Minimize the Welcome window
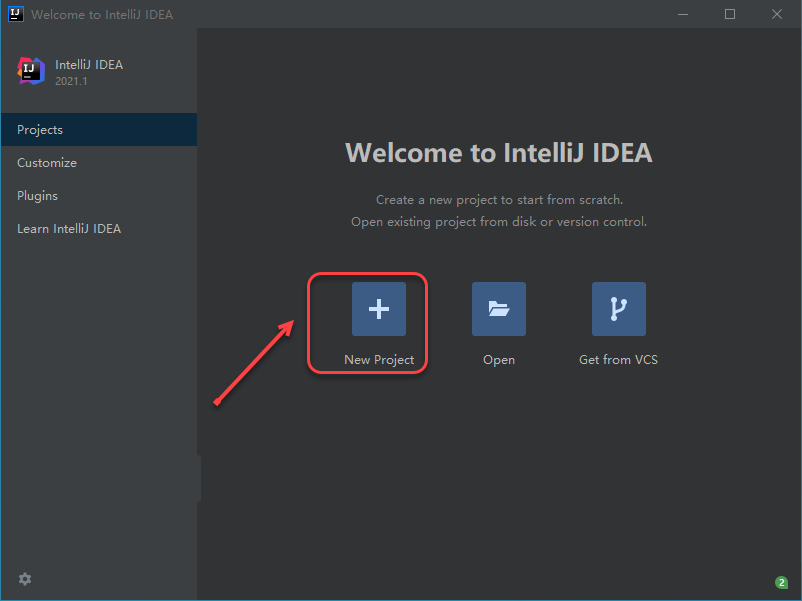The height and width of the screenshot is (601, 802). click(683, 14)
